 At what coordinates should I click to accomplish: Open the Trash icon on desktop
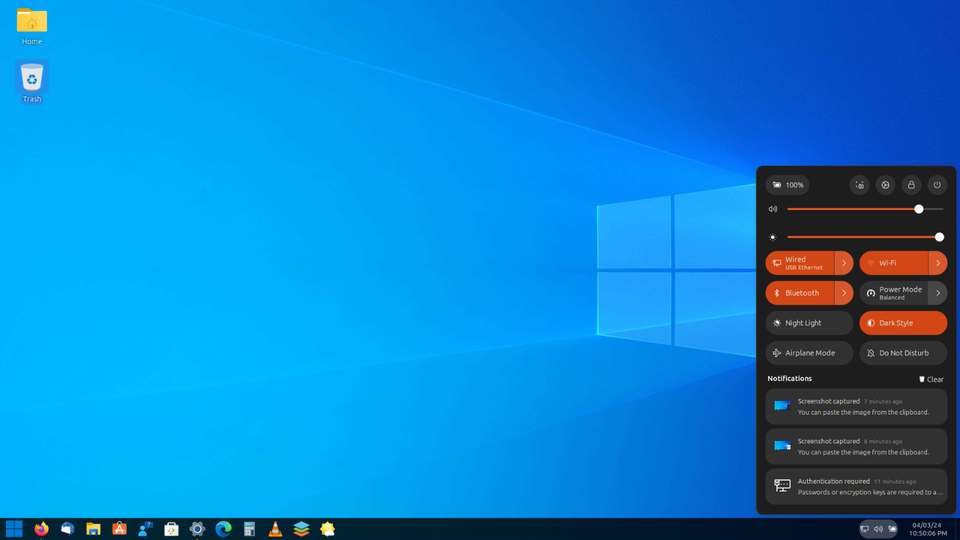click(32, 82)
